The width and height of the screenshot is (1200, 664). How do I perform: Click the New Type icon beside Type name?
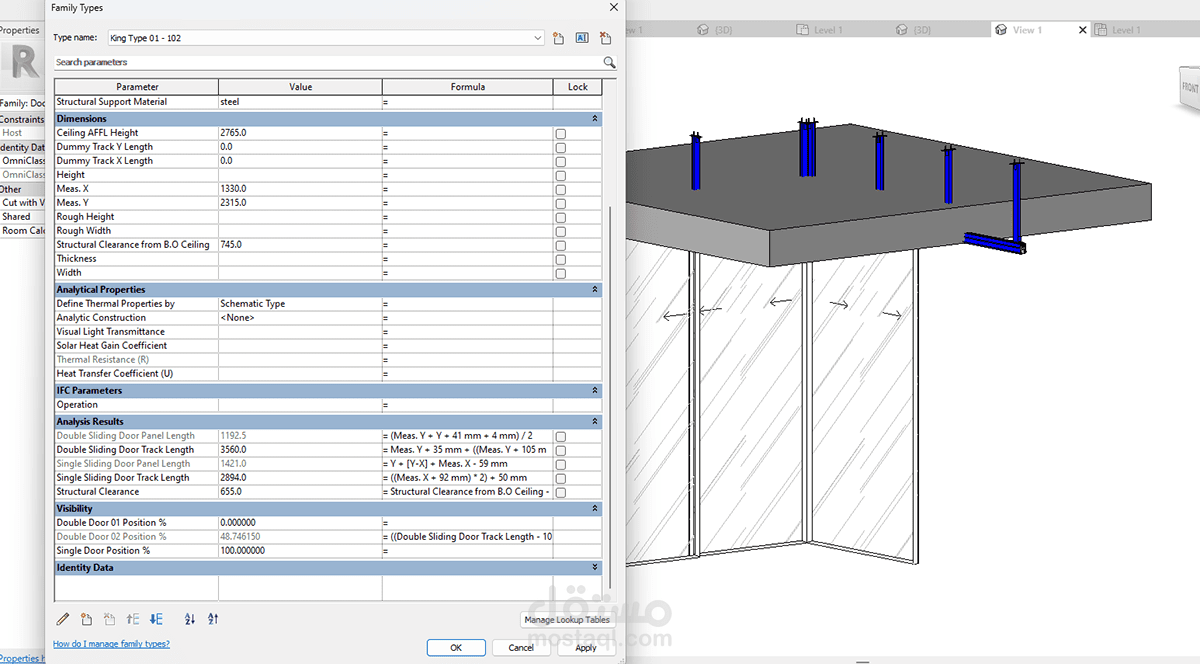pyautogui.click(x=559, y=38)
